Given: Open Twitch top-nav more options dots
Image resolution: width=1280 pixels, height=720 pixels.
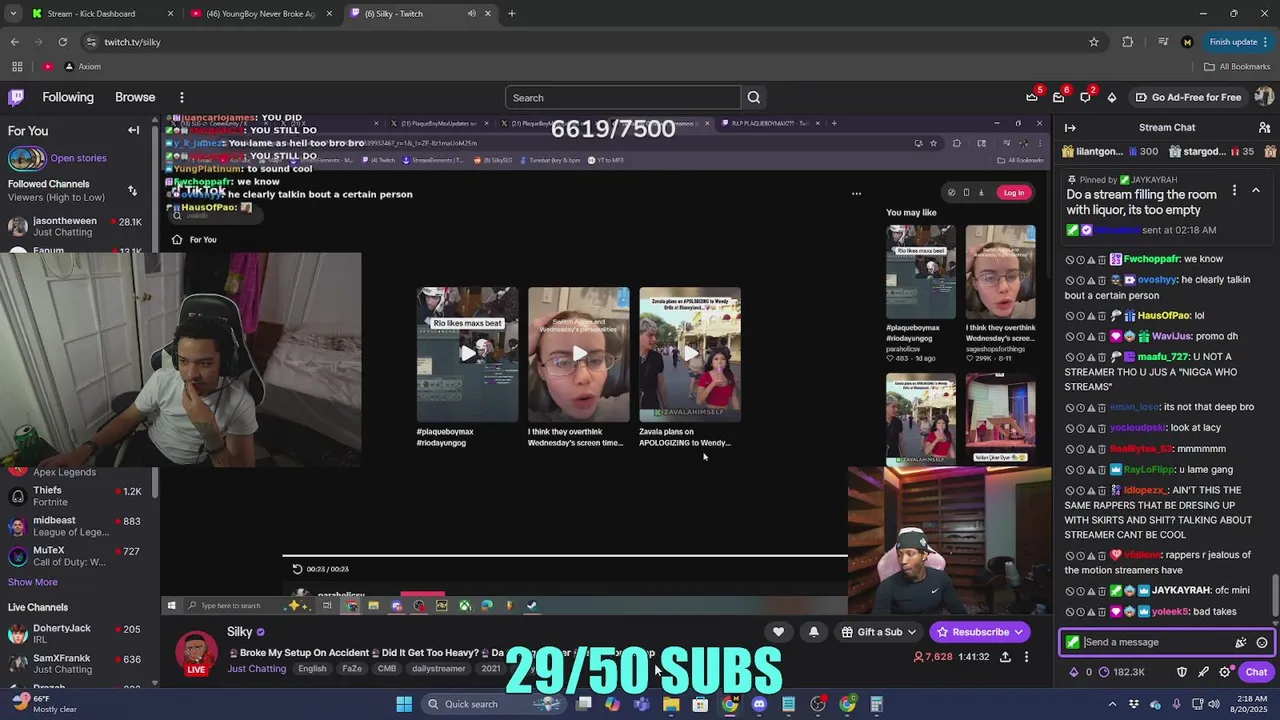Looking at the screenshot, I should pos(182,97).
